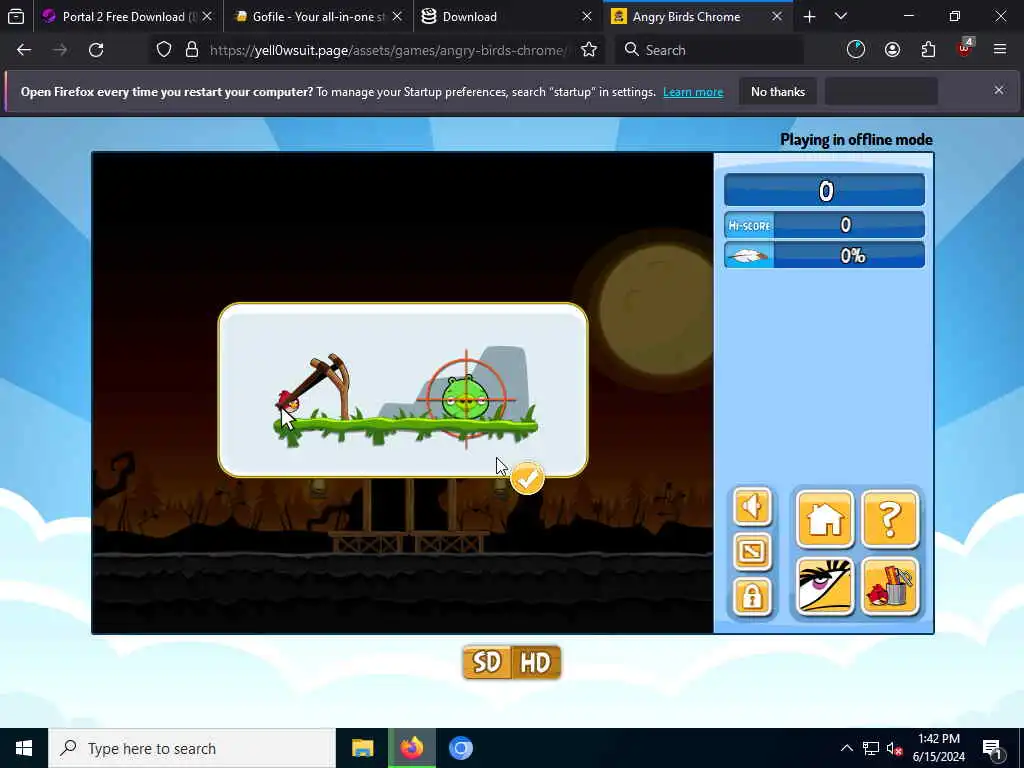Click the feather percentage bar
The height and width of the screenshot is (768, 1024).
824,255
